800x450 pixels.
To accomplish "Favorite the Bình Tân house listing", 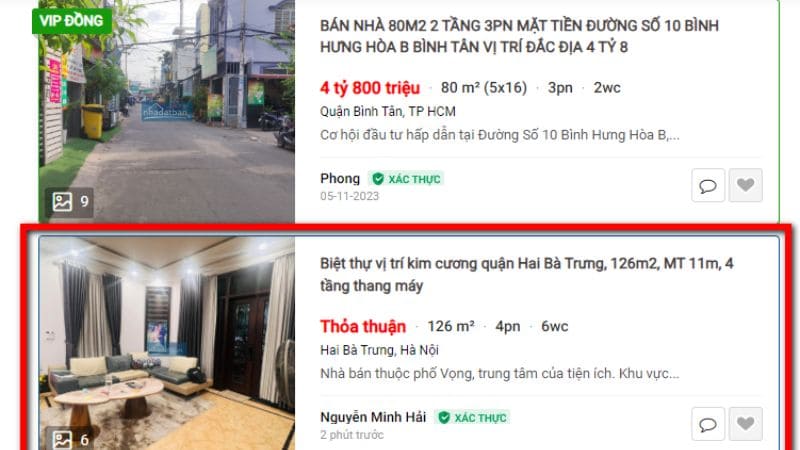I will 745,185.
